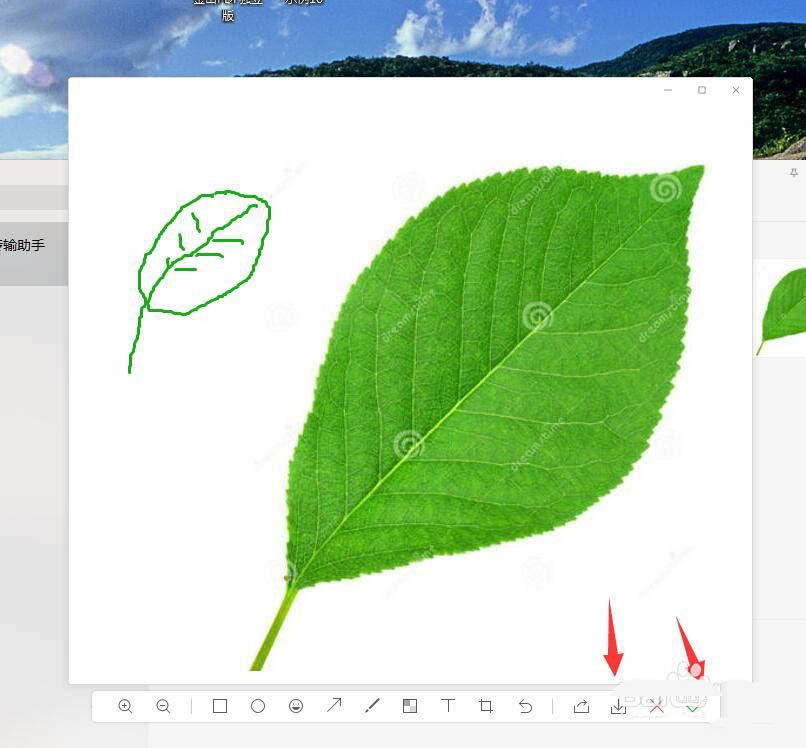Share the edited image via forward icon
Viewport: 806px width, 748px height.
coord(581,706)
